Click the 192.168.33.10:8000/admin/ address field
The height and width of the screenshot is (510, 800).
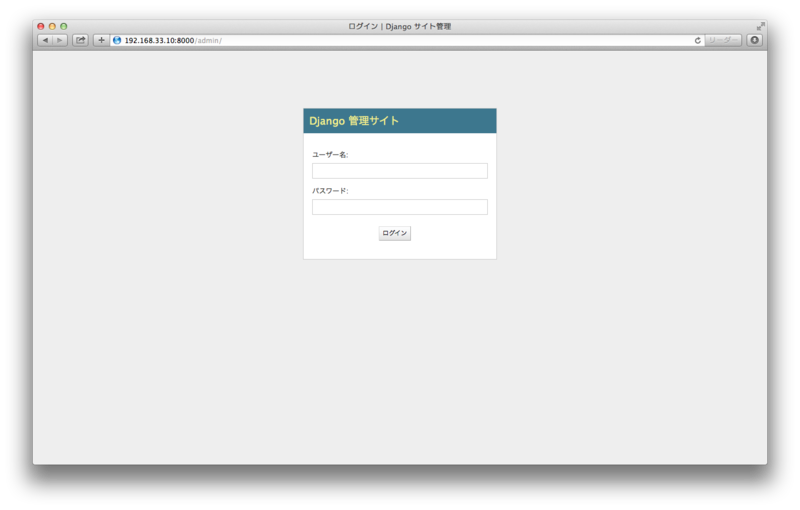pyautogui.click(x=407, y=40)
